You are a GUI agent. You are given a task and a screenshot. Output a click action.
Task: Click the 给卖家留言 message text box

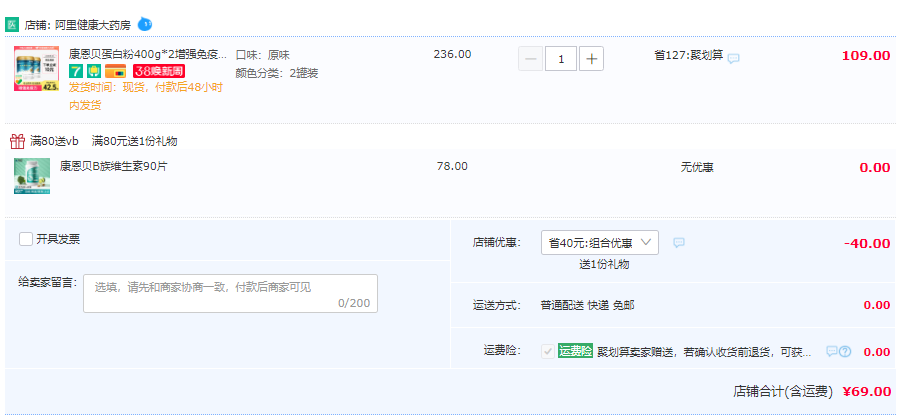(x=230, y=293)
